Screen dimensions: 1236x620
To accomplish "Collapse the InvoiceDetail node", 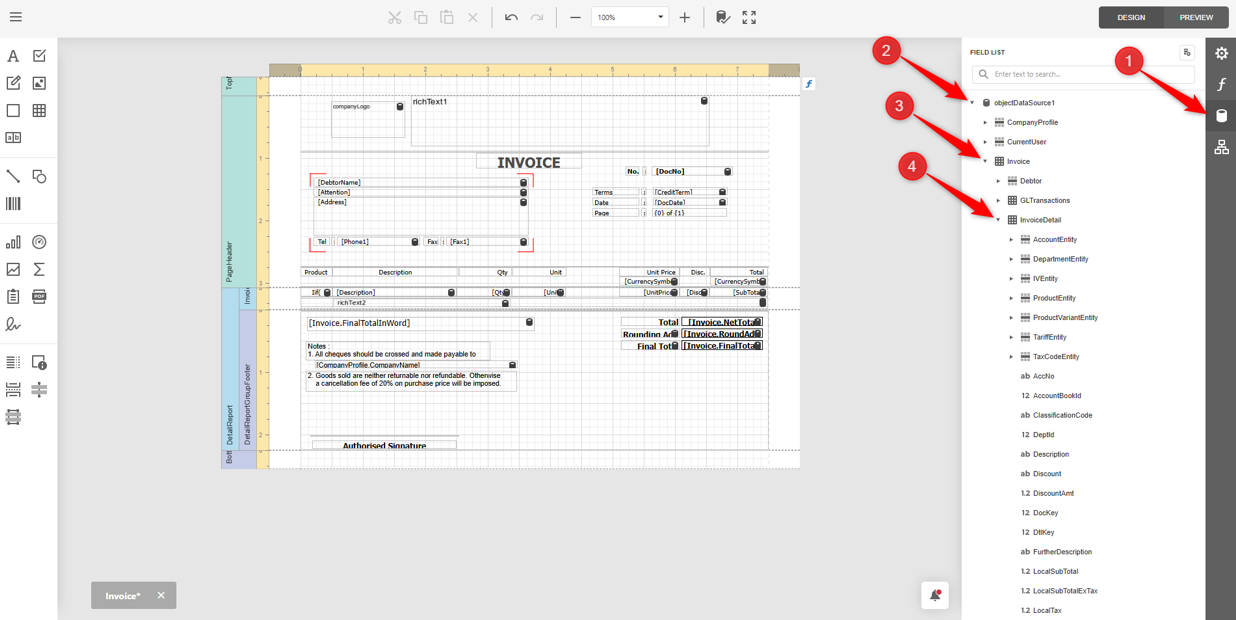I will (x=998, y=220).
